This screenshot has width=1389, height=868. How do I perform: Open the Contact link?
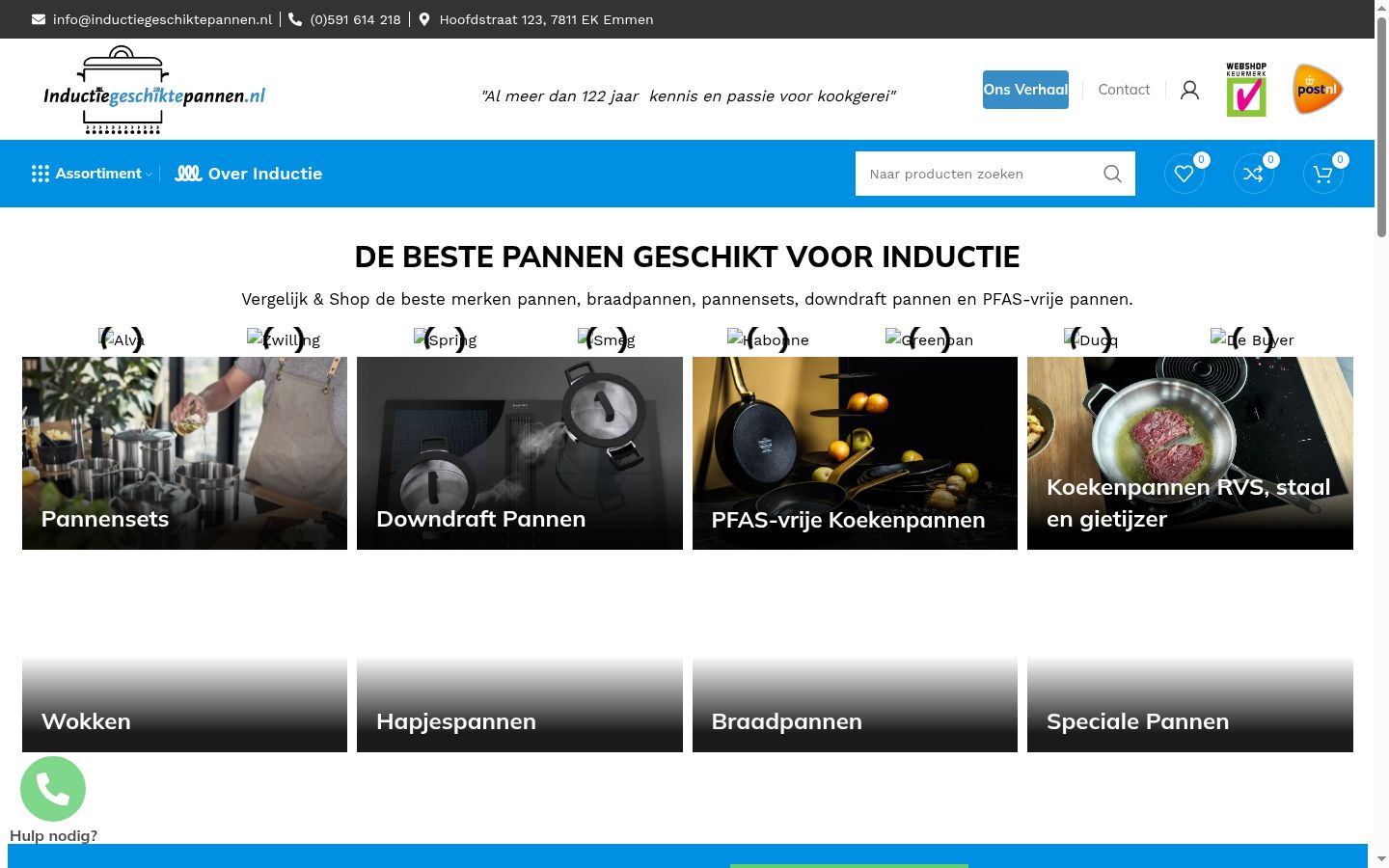point(1124,90)
